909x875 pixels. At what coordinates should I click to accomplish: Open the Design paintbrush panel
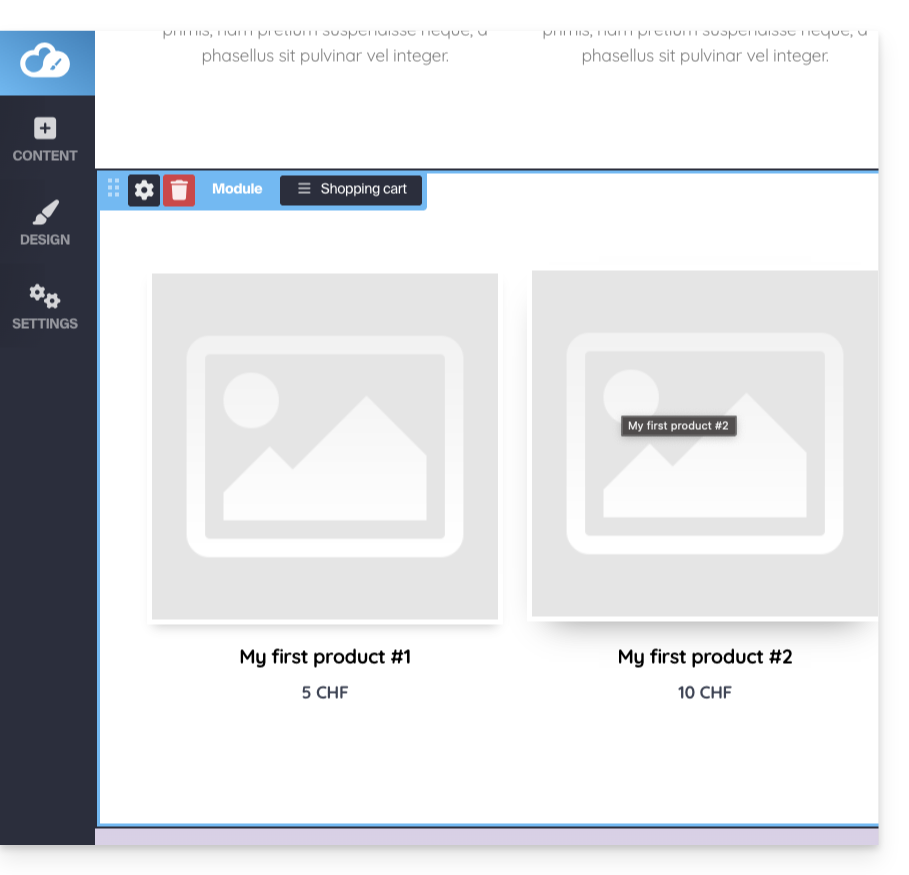pos(45,214)
